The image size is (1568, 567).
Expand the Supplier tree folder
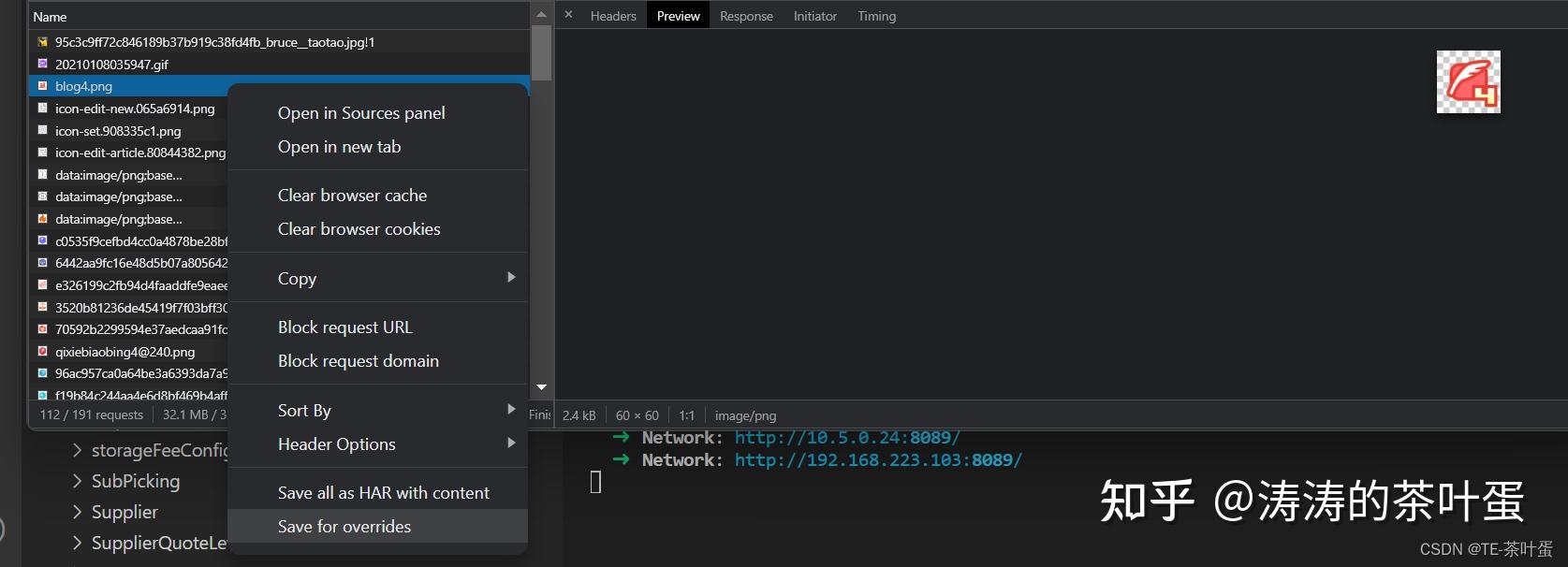77,513
